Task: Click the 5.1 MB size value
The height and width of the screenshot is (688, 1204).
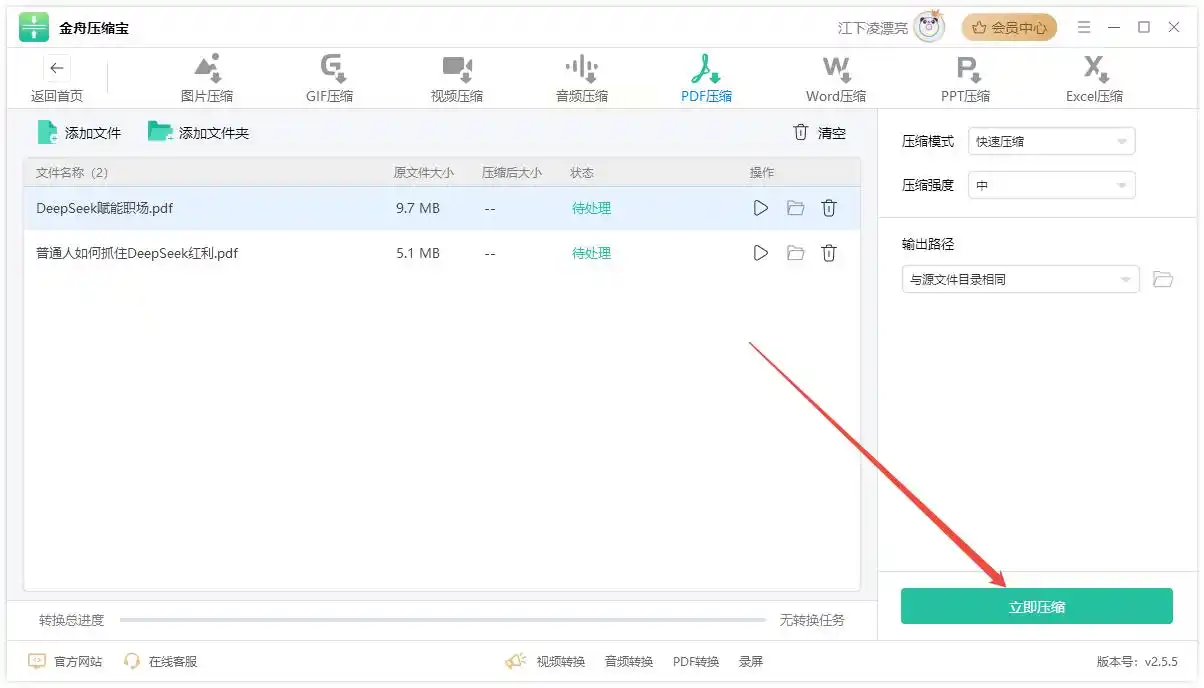Action: pos(418,253)
